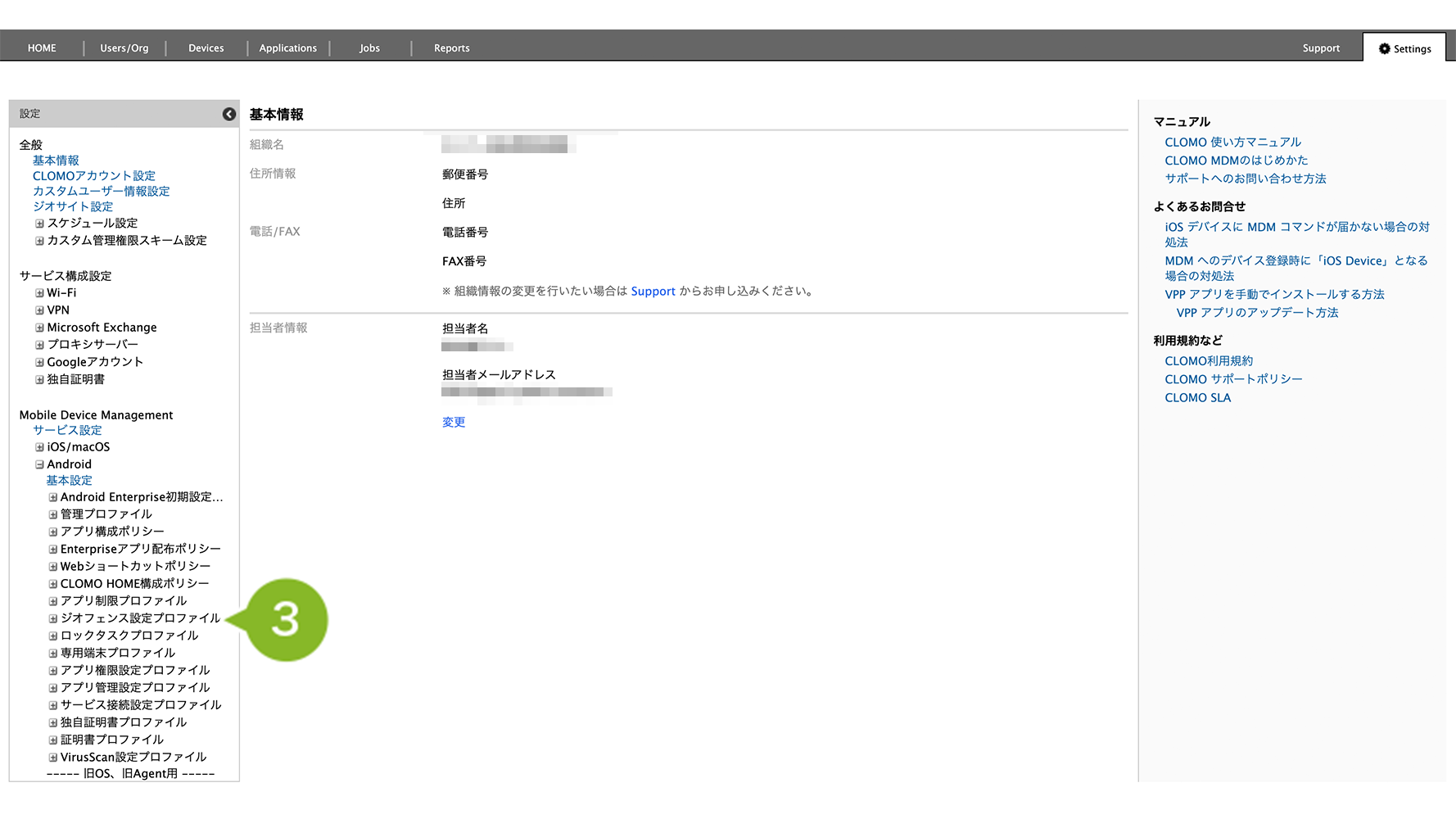
Task: Collapse the Android tree node
Action: point(39,464)
